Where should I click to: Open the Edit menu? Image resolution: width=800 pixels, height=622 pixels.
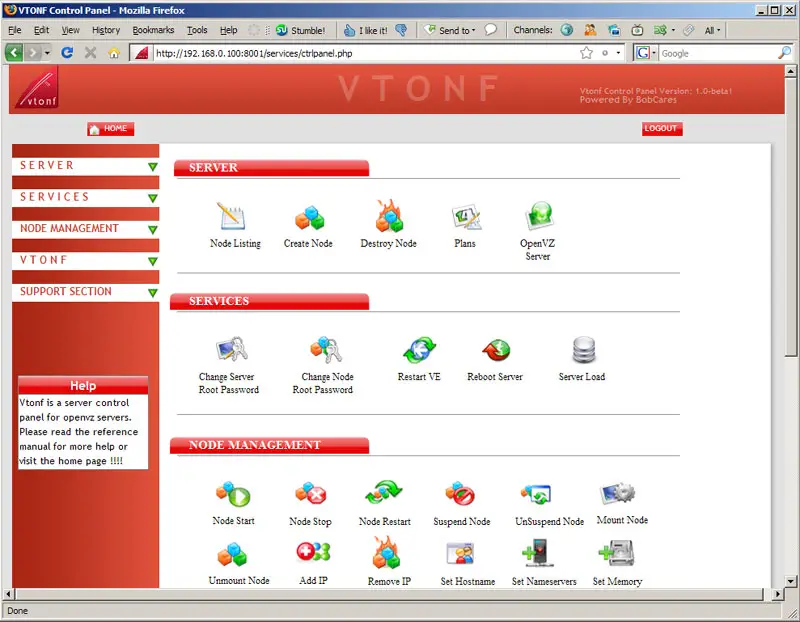(x=41, y=30)
